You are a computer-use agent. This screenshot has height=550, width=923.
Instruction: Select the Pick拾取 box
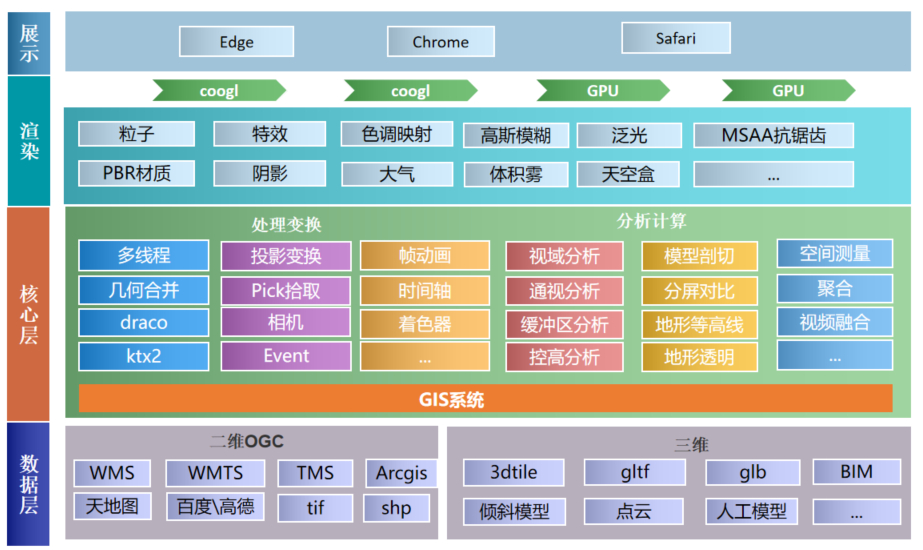(x=286, y=291)
